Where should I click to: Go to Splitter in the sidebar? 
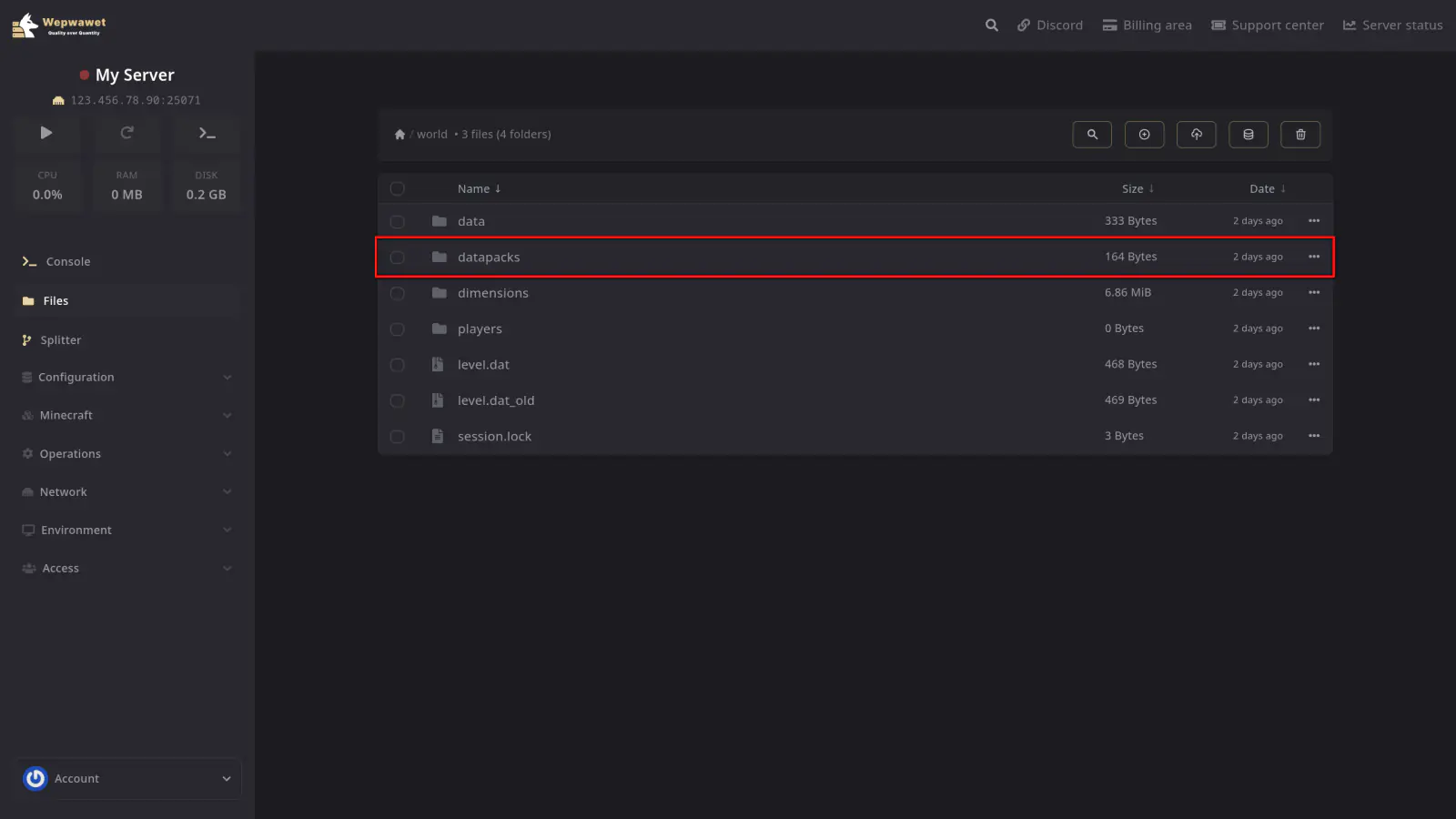tap(60, 340)
